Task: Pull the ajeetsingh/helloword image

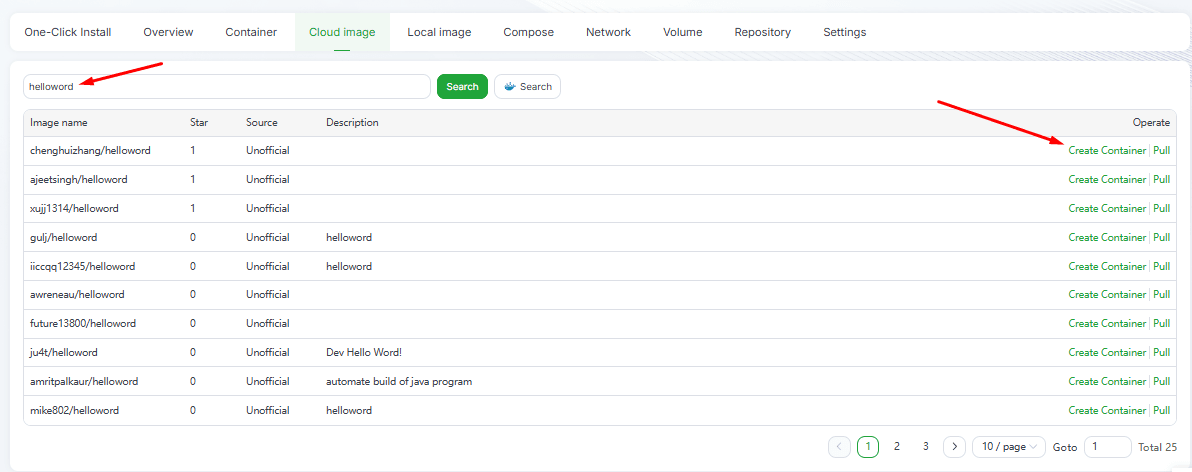Action: point(1161,180)
